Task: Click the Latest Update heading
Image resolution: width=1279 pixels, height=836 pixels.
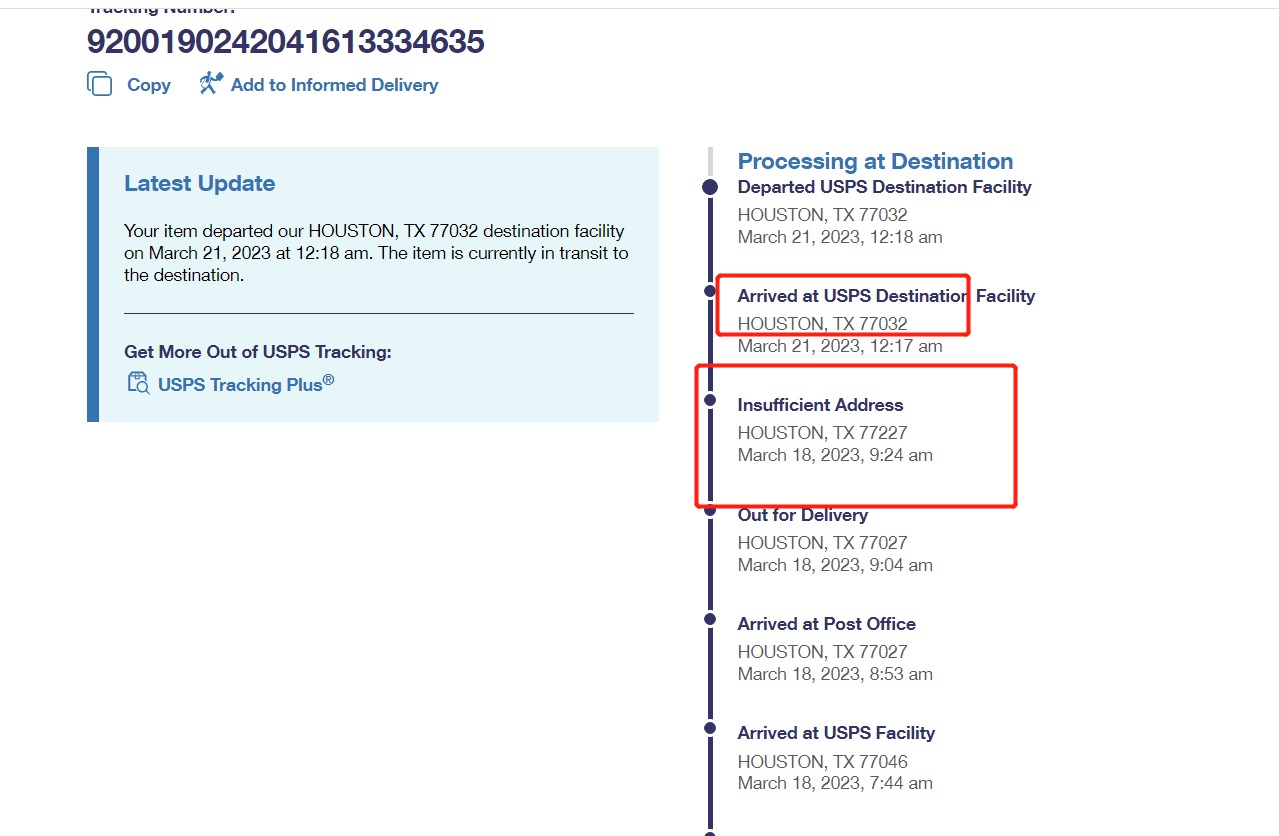Action: pyautogui.click(x=199, y=183)
